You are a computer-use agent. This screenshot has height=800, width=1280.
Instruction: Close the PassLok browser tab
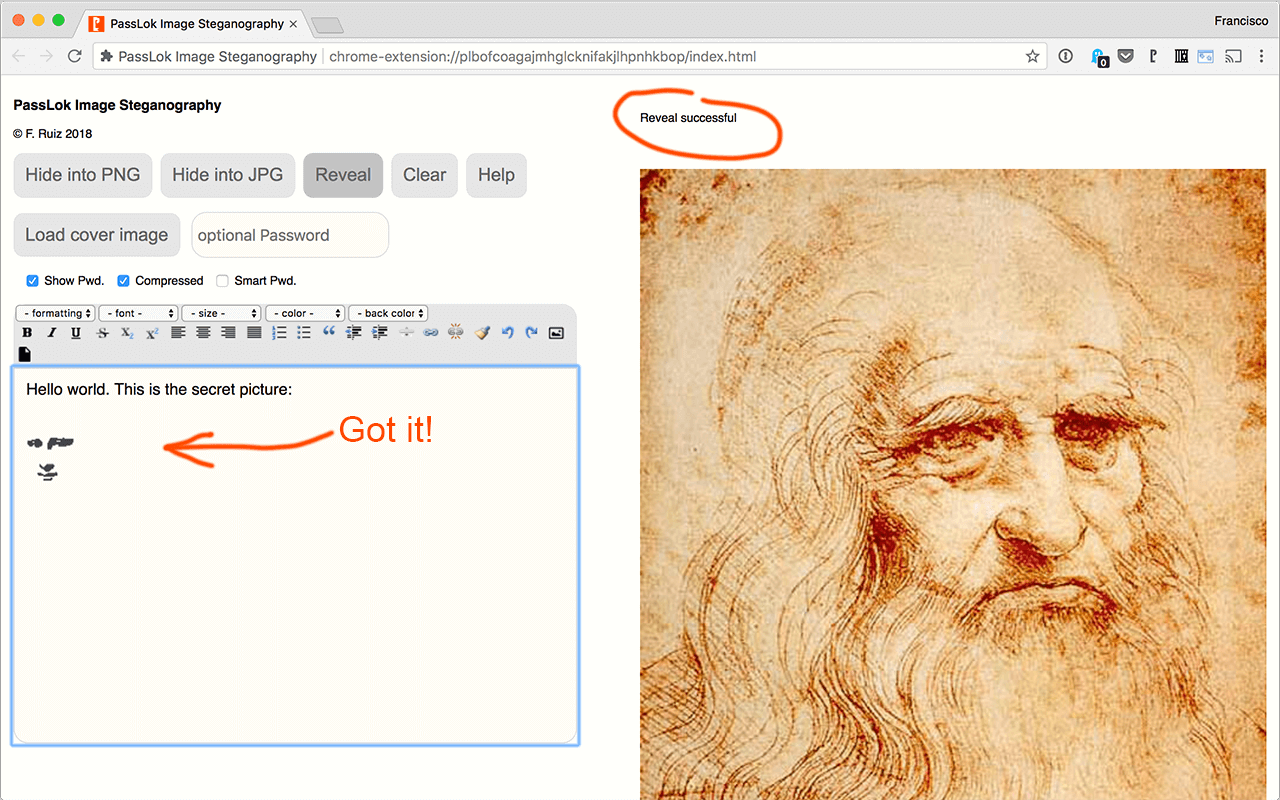293,23
